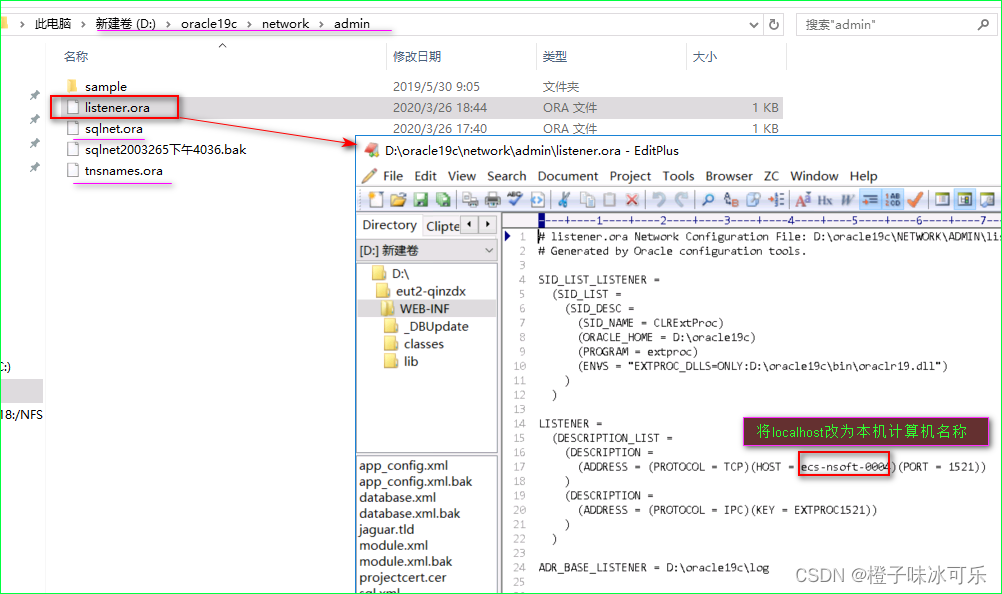Click the orange checkmark toolbar icon
The width and height of the screenshot is (1002, 594).
point(915,200)
